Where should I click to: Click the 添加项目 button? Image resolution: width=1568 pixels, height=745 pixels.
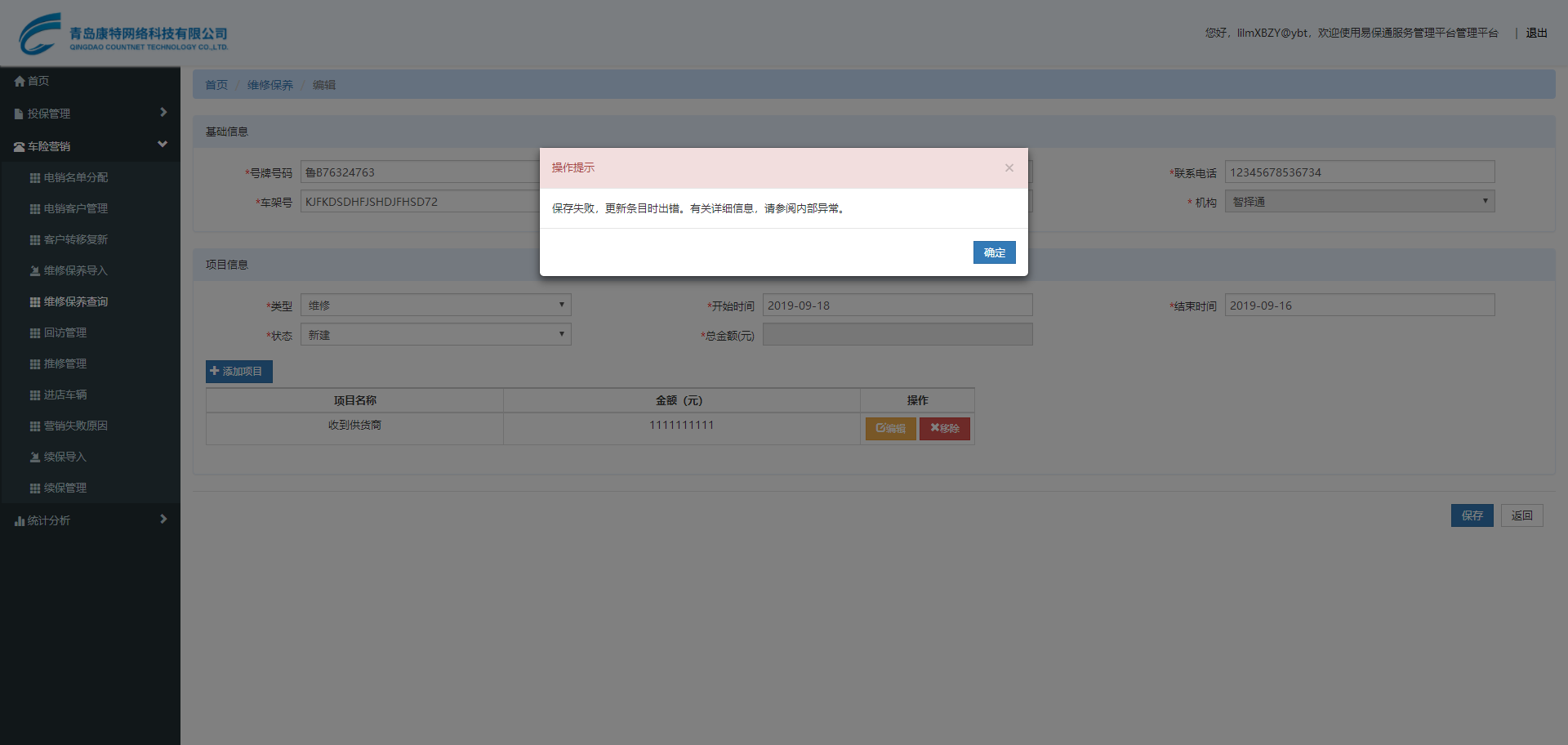tap(238, 372)
